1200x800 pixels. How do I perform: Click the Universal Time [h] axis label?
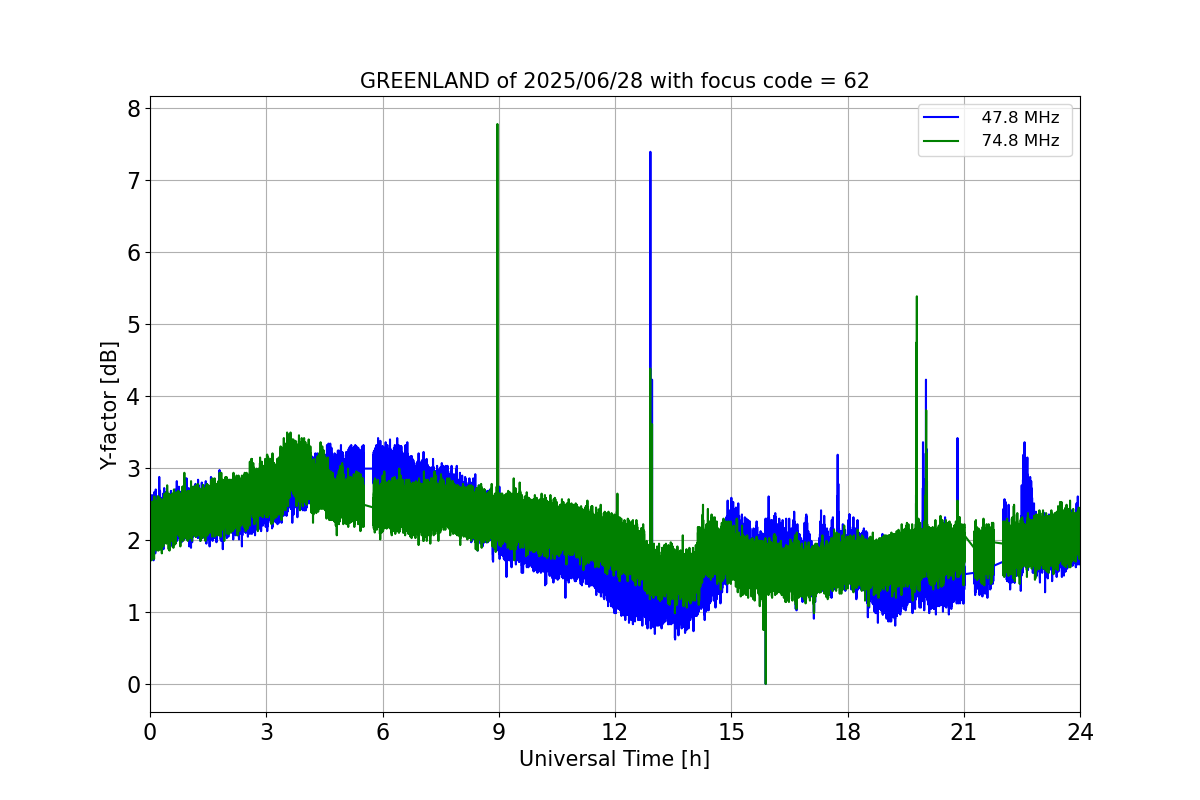point(614,759)
